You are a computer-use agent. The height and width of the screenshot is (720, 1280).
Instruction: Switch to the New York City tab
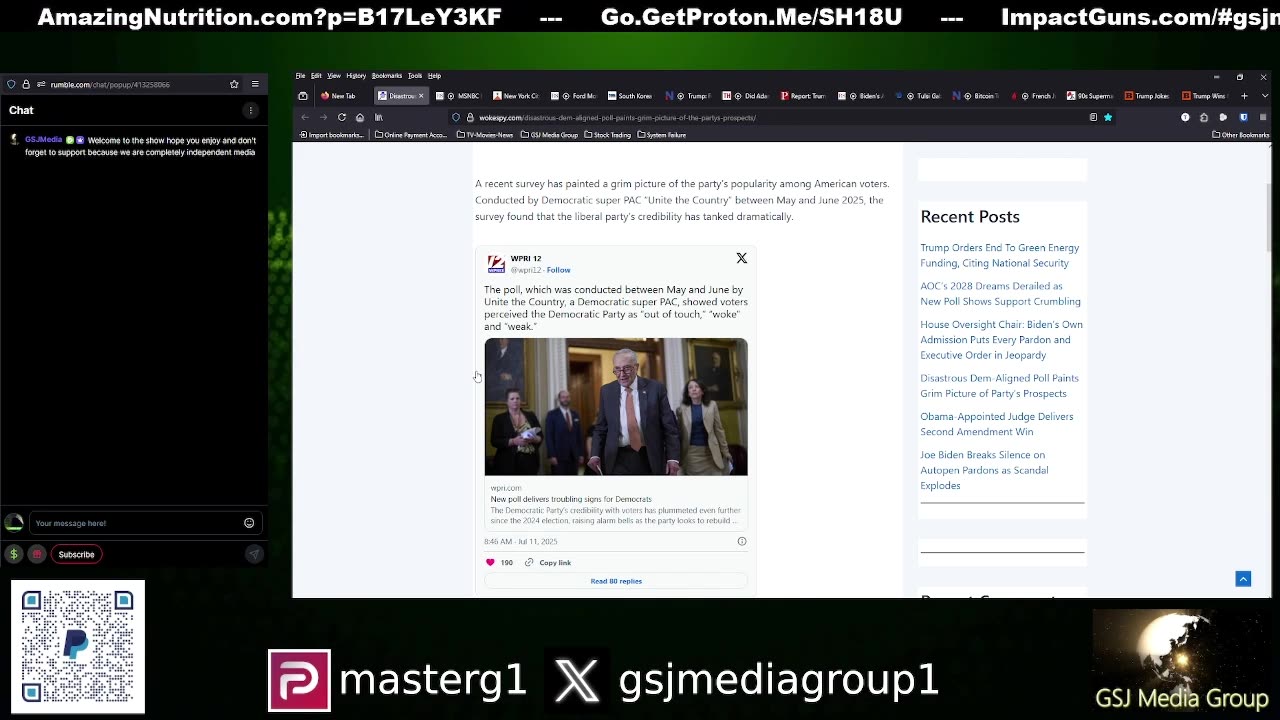(517, 96)
